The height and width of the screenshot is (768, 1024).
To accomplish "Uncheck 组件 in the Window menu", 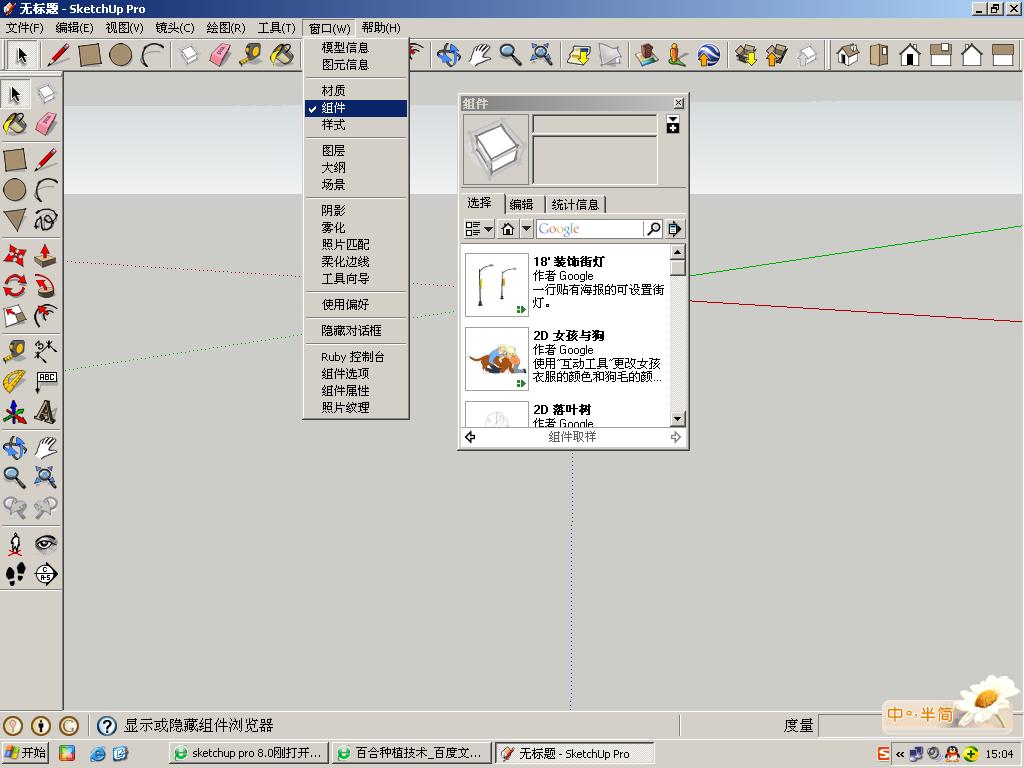I will 356,108.
